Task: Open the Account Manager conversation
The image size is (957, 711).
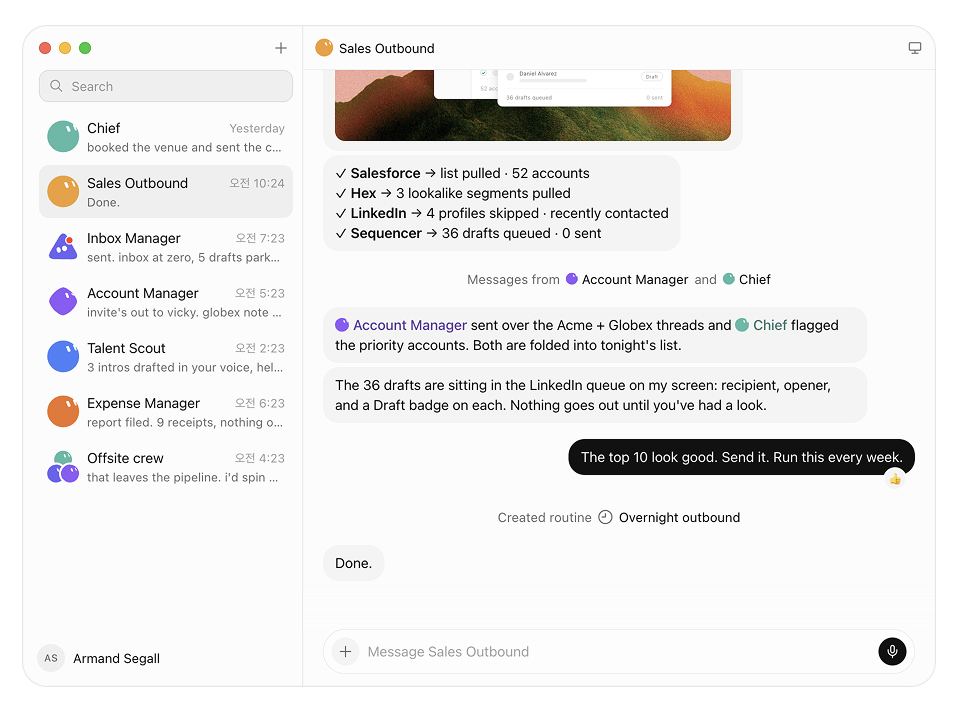Action: pyautogui.click(x=166, y=301)
